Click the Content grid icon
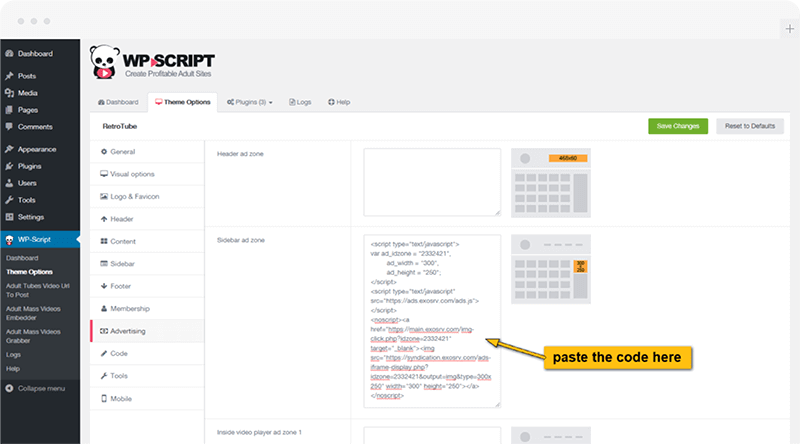Viewport: 800px width, 444px height. pos(104,241)
